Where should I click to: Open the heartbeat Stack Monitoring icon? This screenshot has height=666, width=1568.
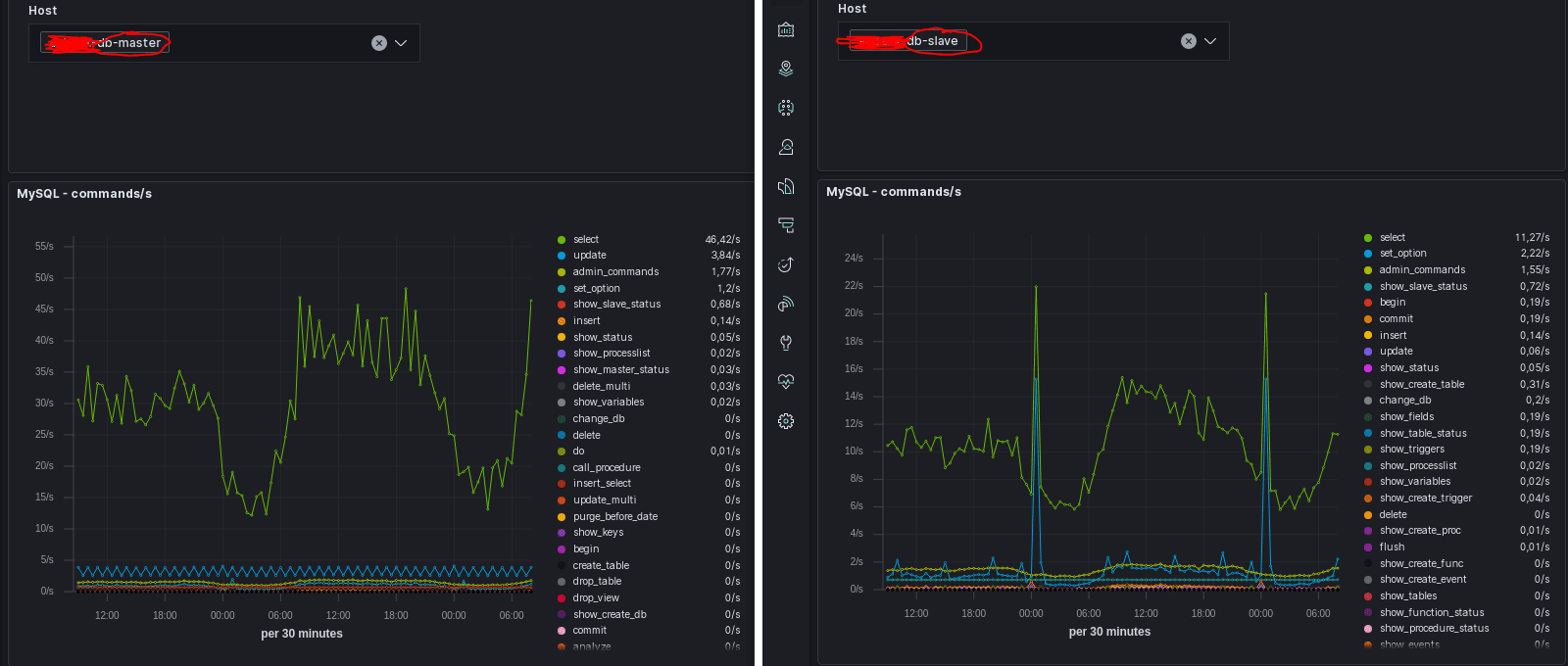[786, 381]
